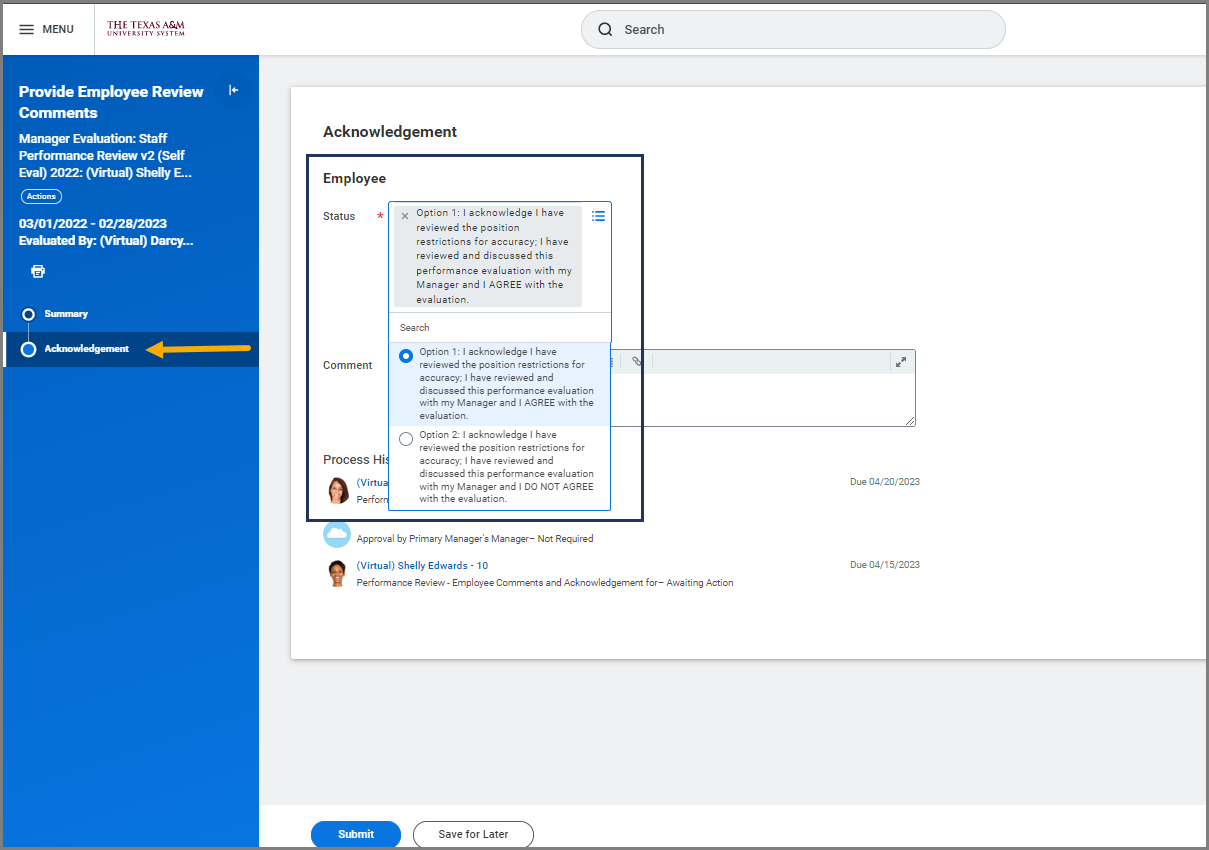Screen dimensions: 1209x850
Task: Attach a file using the paperclip icon
Action: (637, 361)
